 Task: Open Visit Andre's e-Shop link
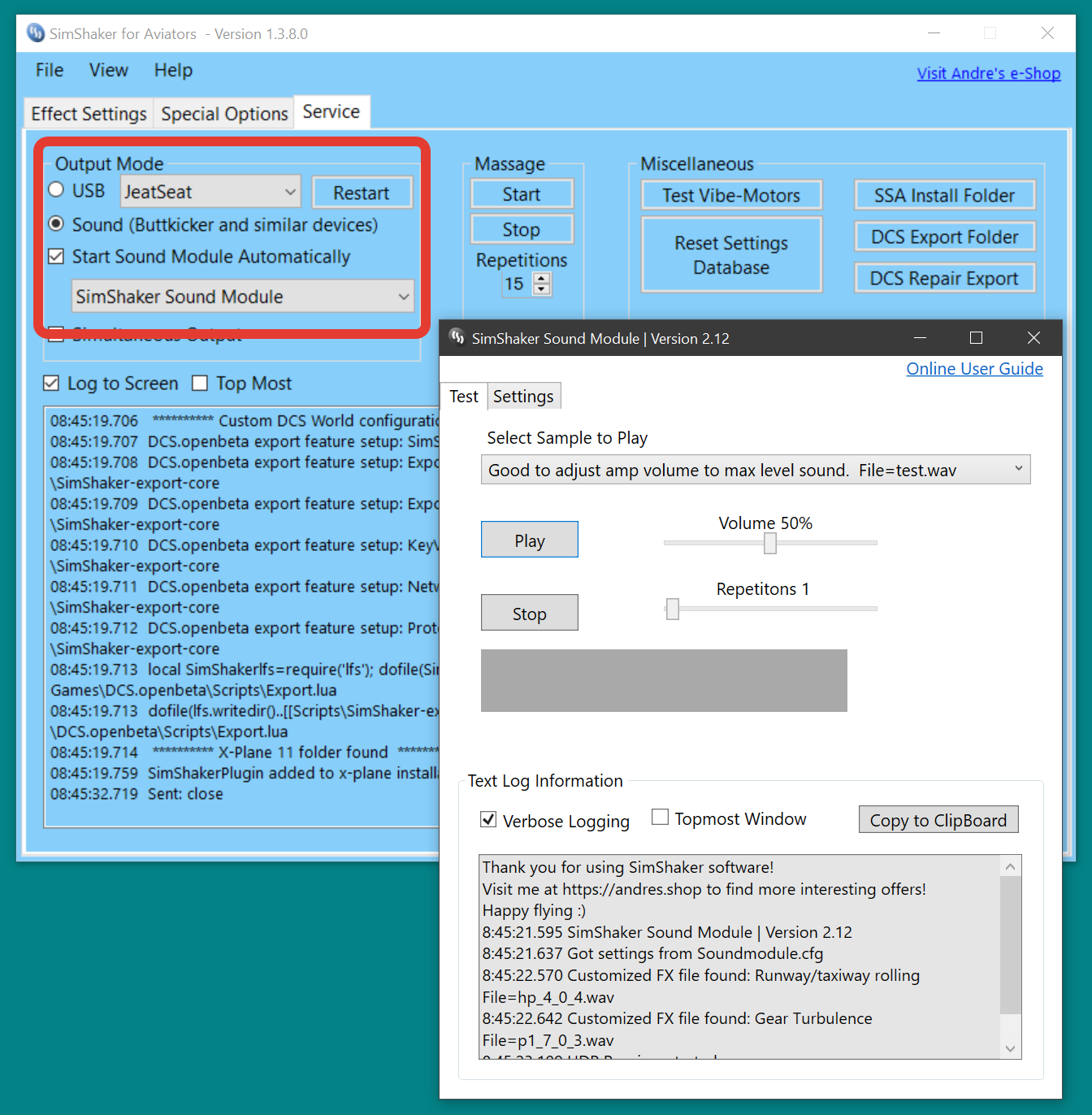point(989,73)
